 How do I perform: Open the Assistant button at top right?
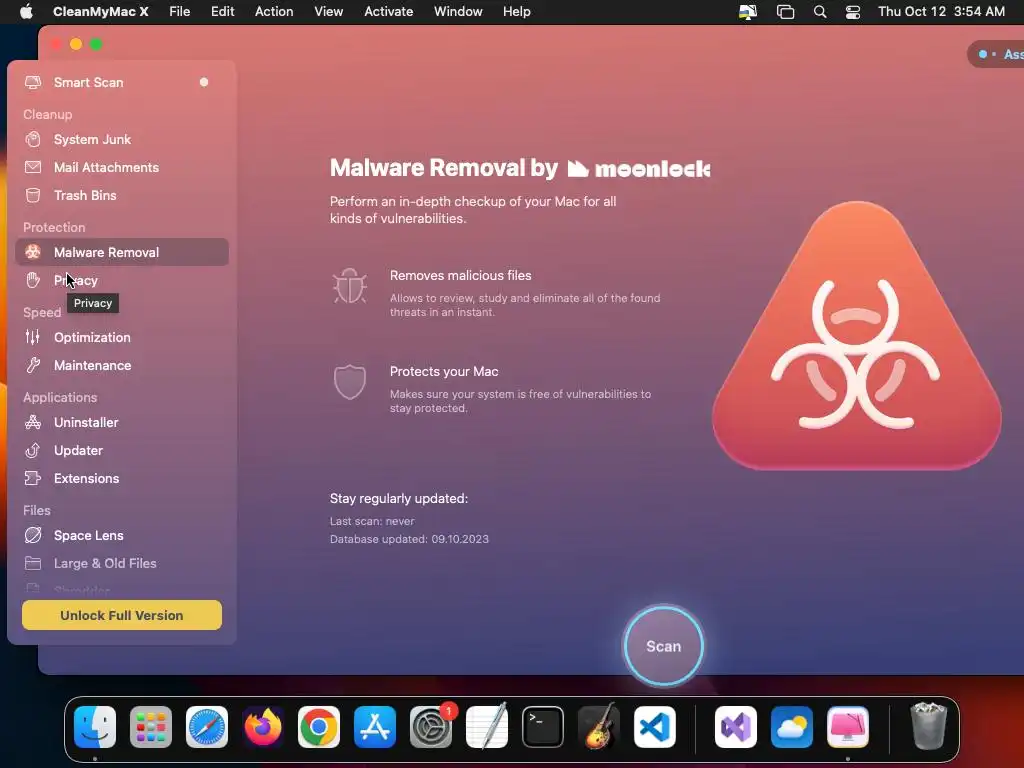point(997,54)
